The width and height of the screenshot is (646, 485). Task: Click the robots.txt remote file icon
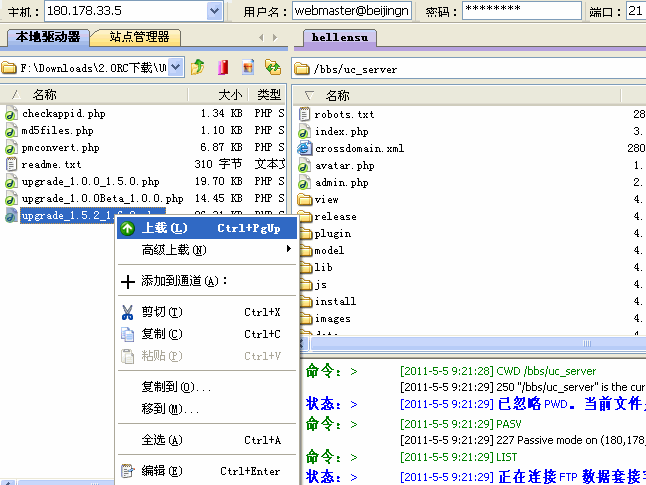[x=304, y=114]
